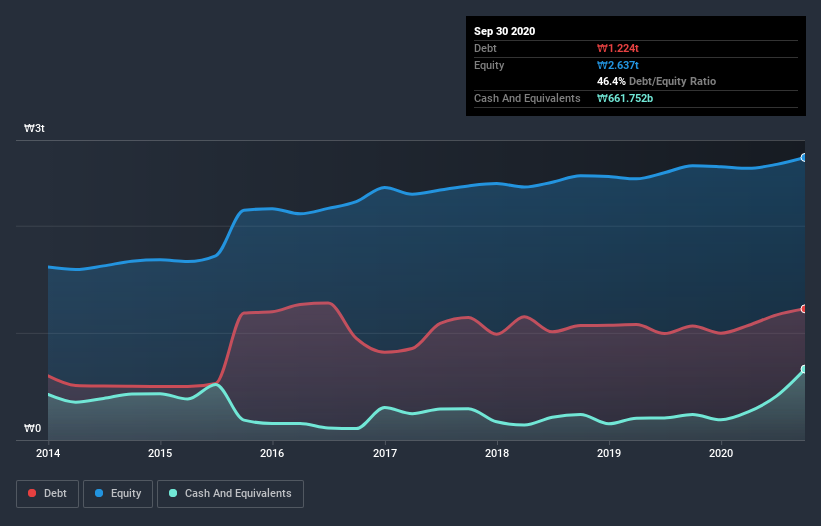Click the 2015 x-axis label

[x=160, y=453]
